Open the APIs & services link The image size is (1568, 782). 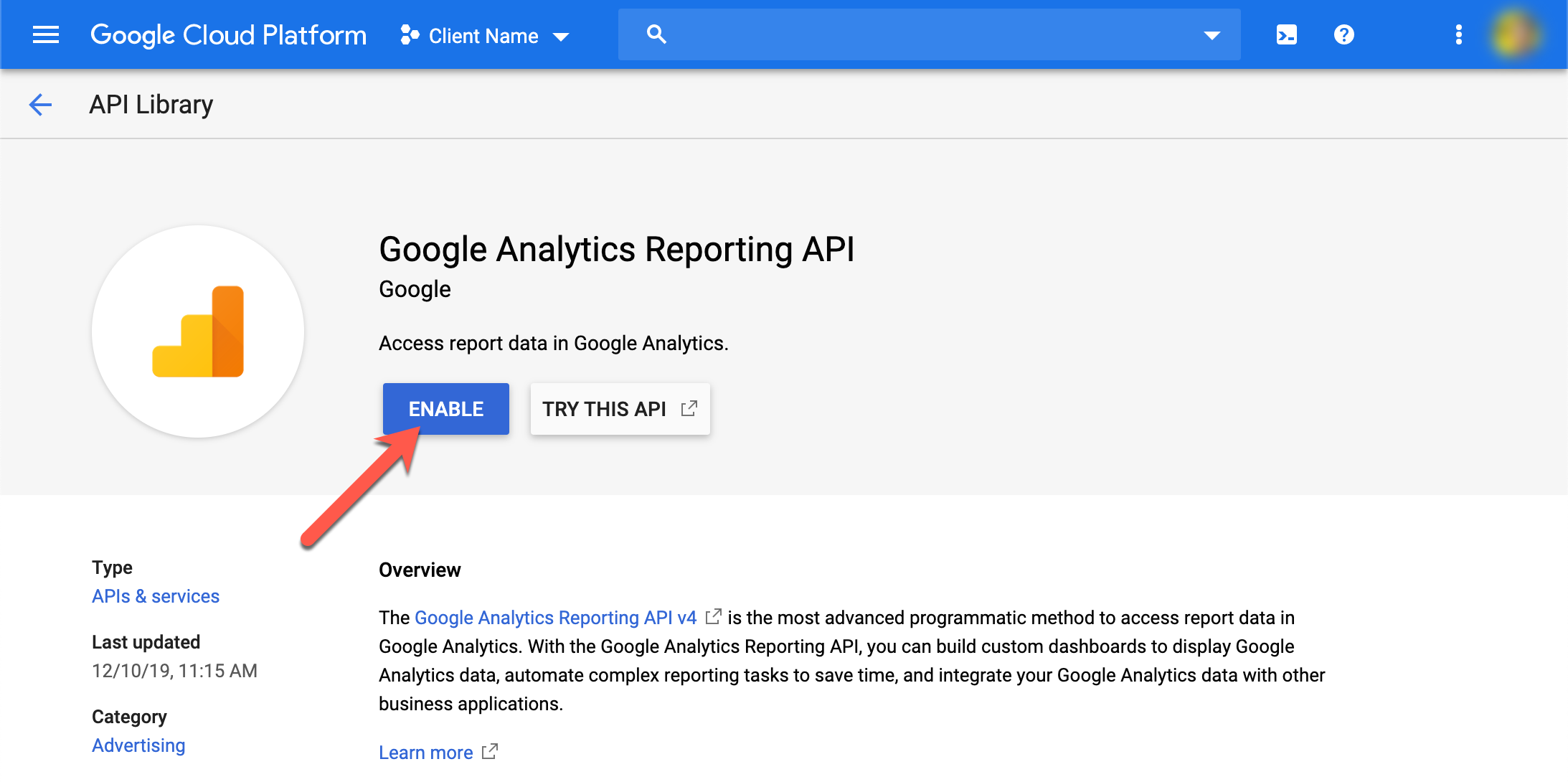click(156, 596)
